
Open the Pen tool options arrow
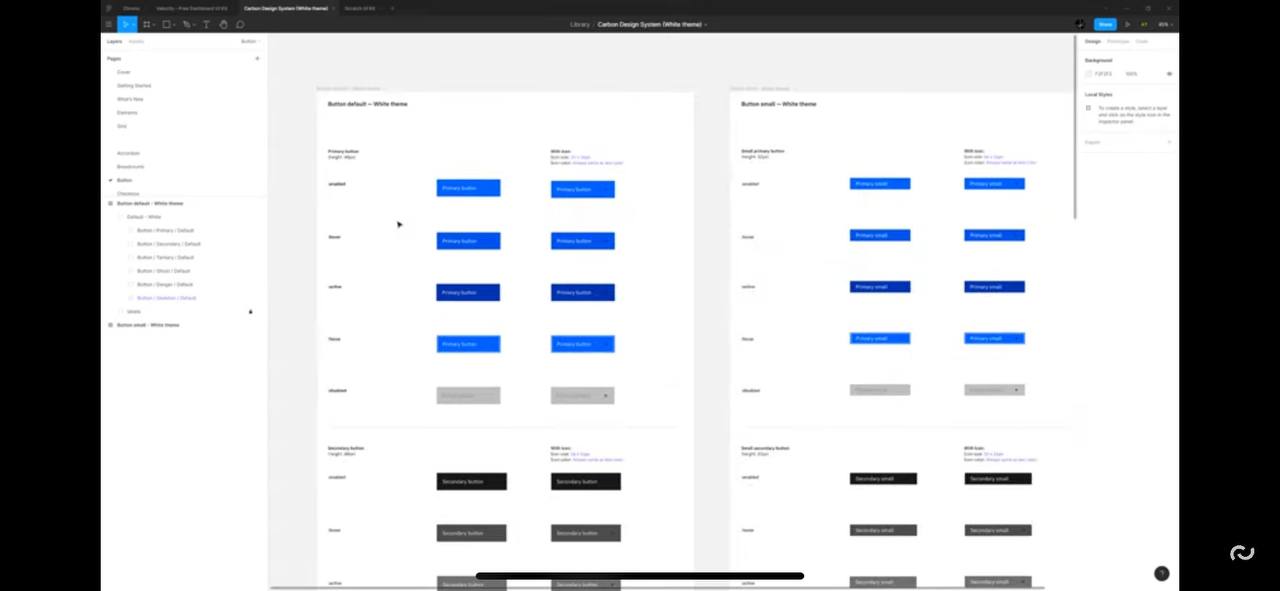(x=195, y=24)
